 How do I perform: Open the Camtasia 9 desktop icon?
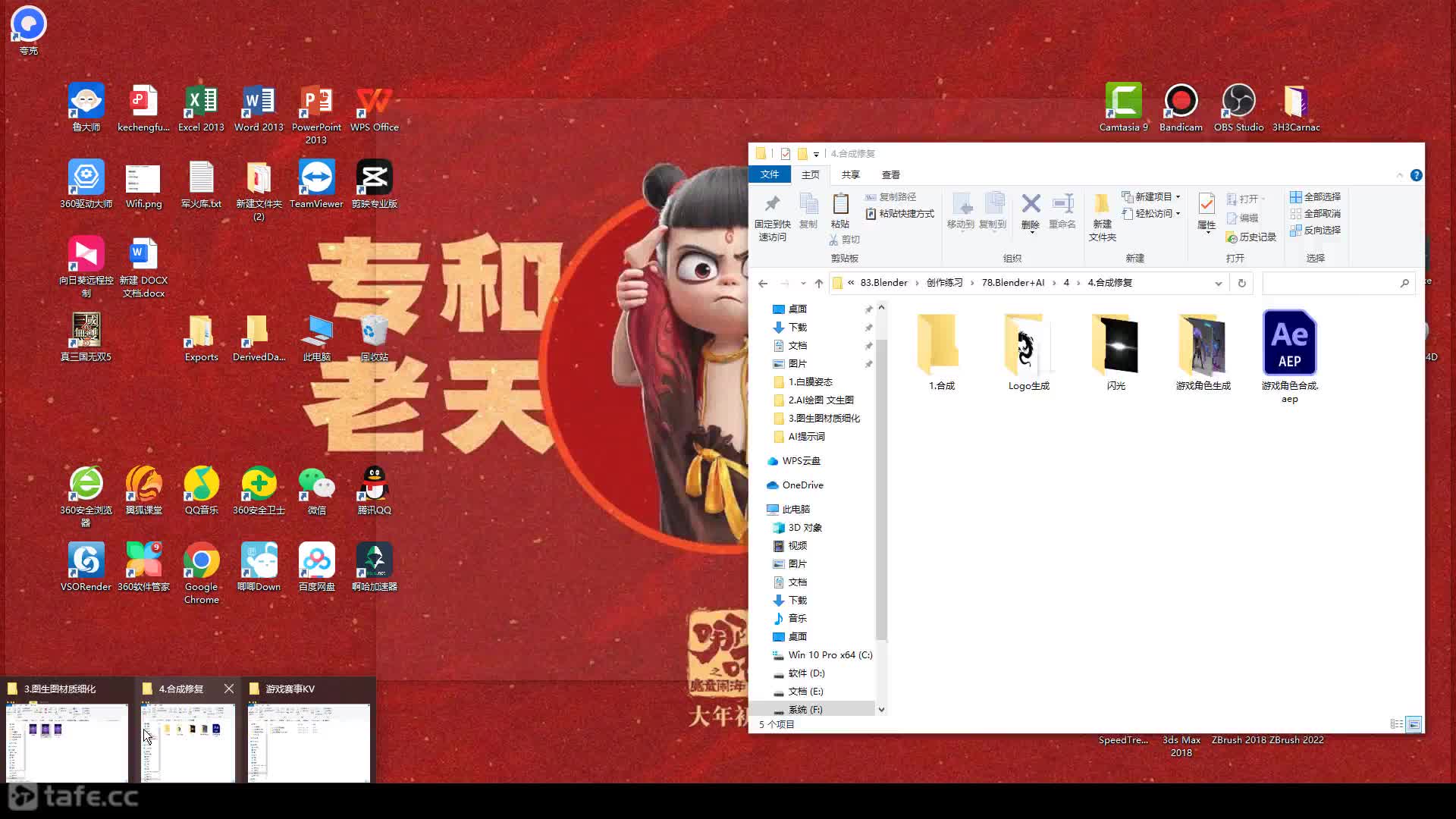pyautogui.click(x=1123, y=107)
